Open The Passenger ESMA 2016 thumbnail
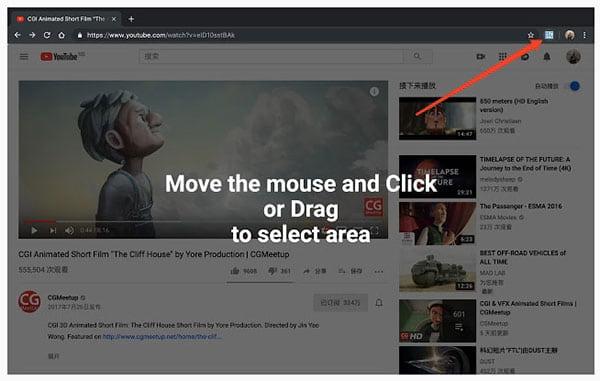The width and height of the screenshot is (600, 381). tap(437, 223)
